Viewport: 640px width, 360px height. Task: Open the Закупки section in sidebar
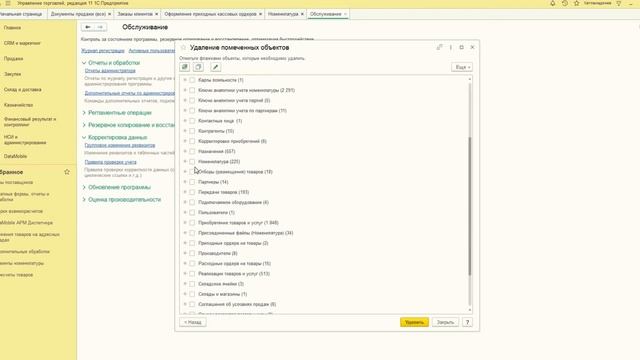12,74
